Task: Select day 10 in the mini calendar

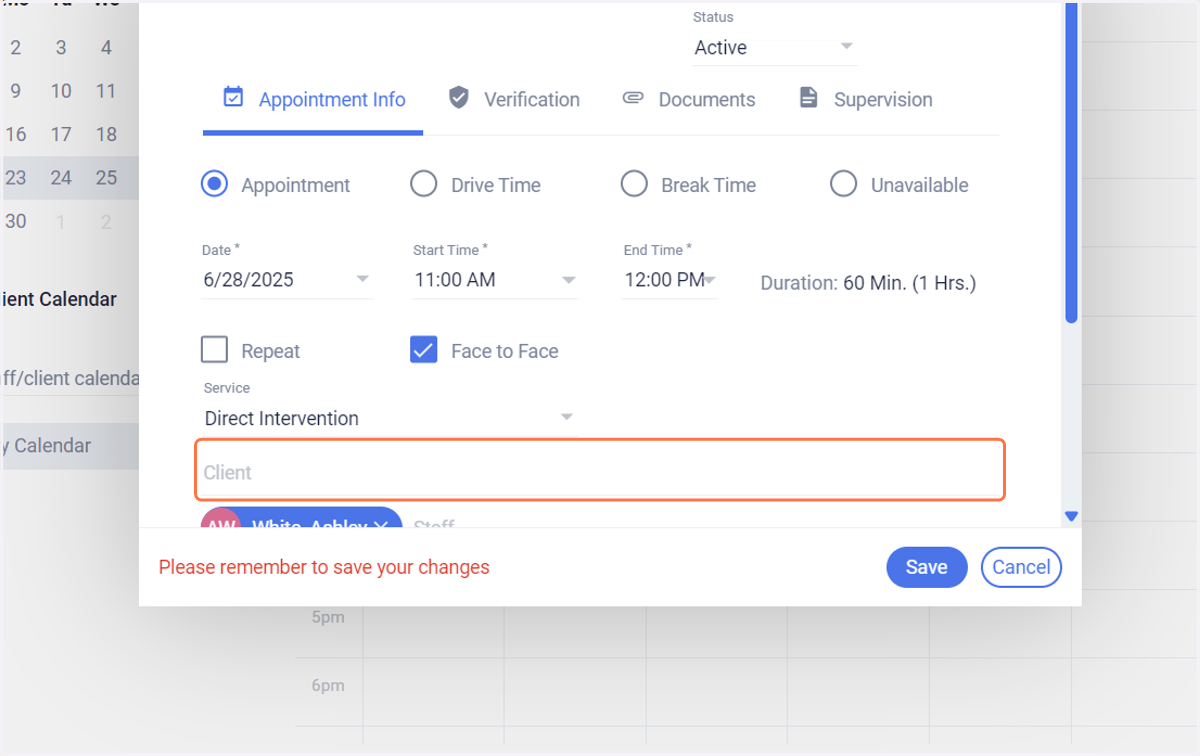Action: [x=61, y=91]
